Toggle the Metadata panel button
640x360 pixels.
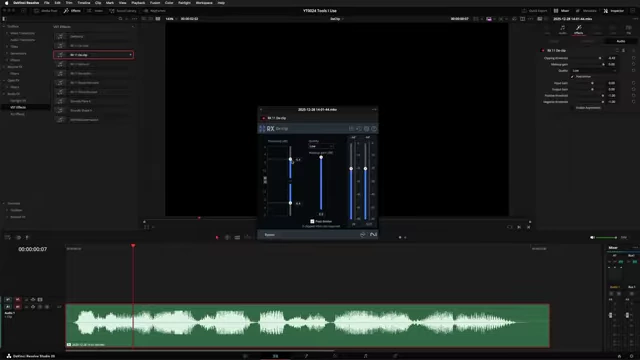tap(586, 11)
